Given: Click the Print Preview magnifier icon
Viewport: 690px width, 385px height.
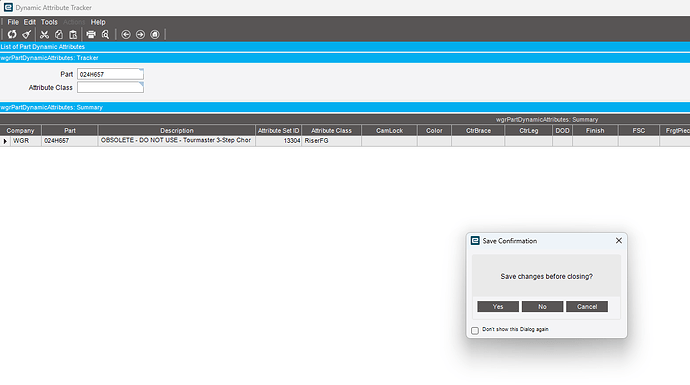Looking at the screenshot, I should click(x=106, y=34).
